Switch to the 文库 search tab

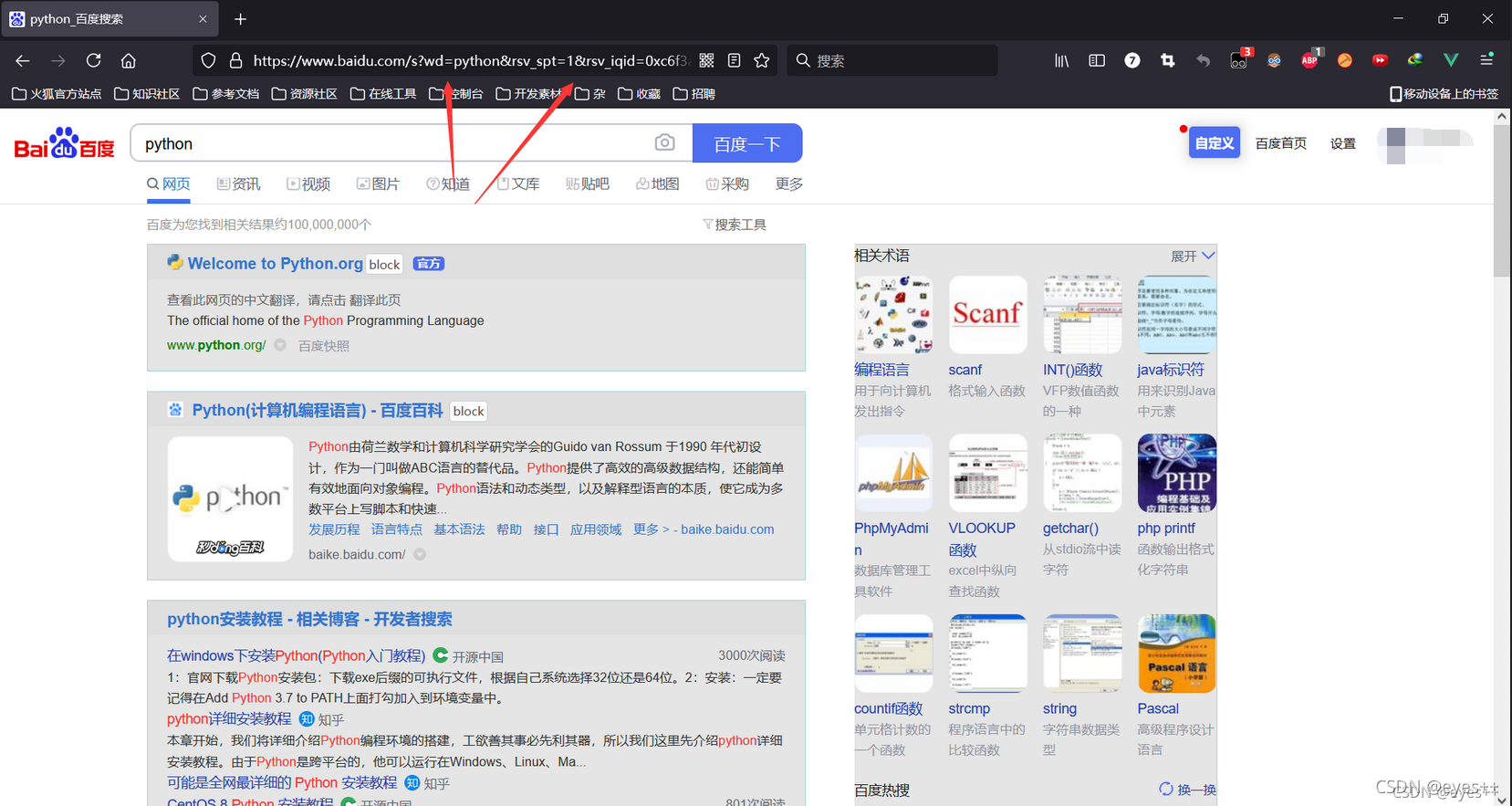tap(518, 184)
